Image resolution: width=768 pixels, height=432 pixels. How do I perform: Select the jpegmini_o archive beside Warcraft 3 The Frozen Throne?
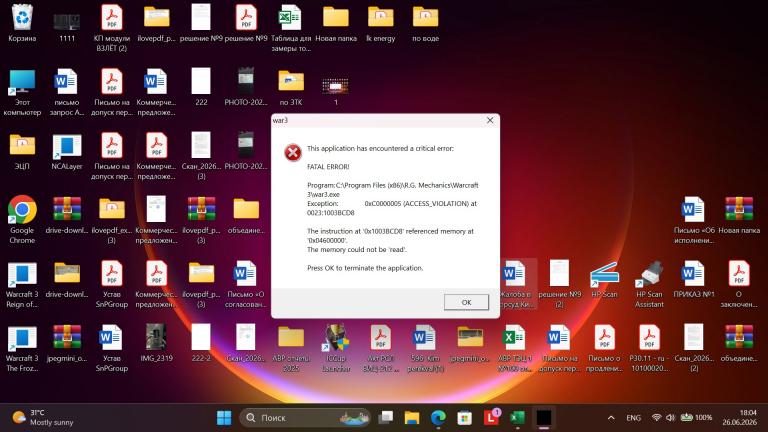[x=67, y=343]
